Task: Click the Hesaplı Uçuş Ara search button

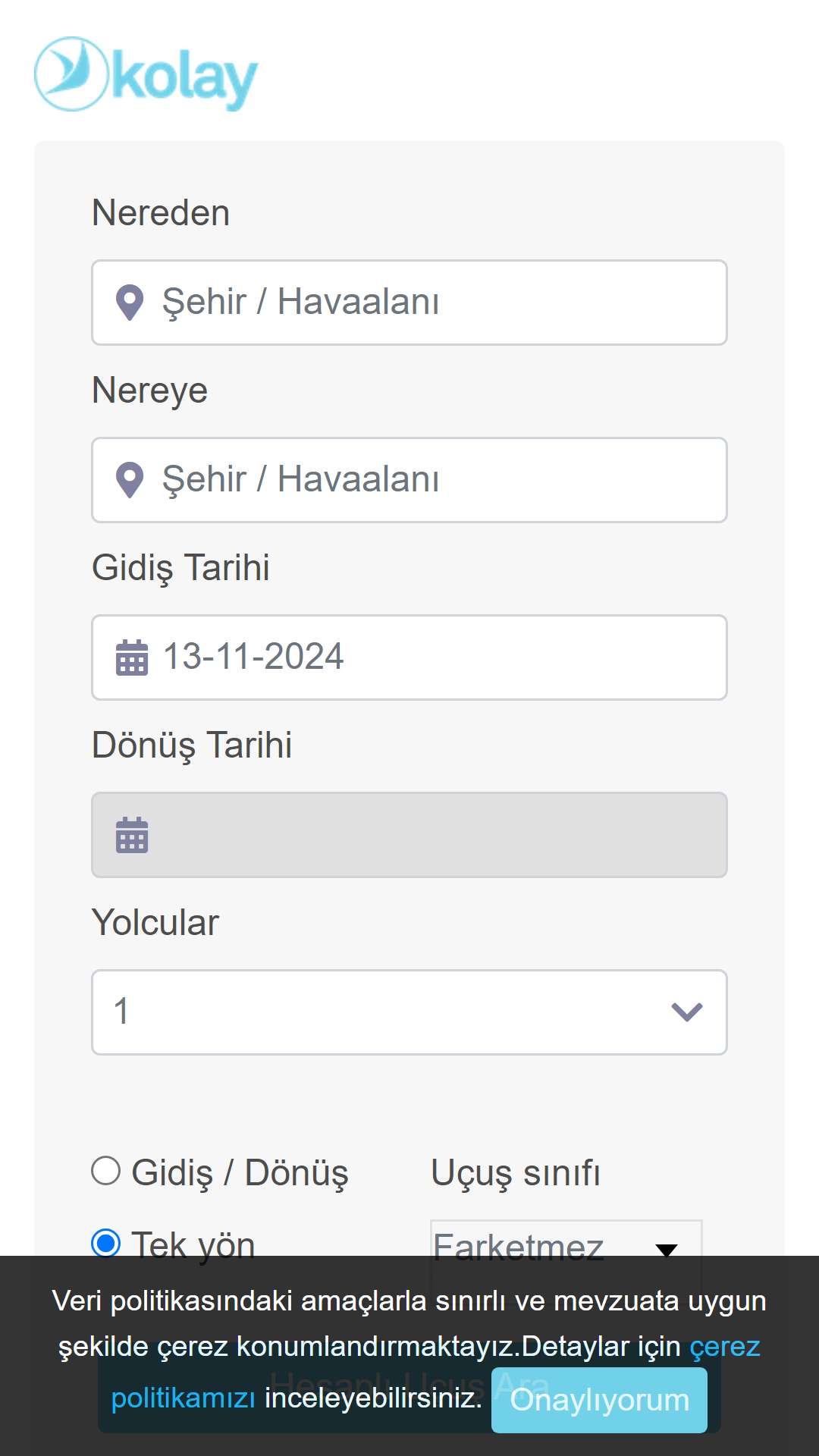Action: 409,1386
